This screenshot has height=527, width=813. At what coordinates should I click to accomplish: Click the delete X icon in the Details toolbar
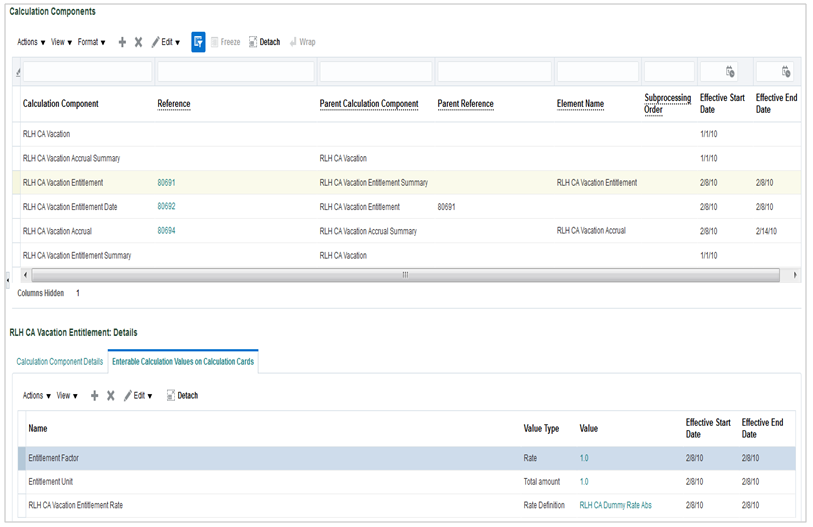[x=111, y=395]
